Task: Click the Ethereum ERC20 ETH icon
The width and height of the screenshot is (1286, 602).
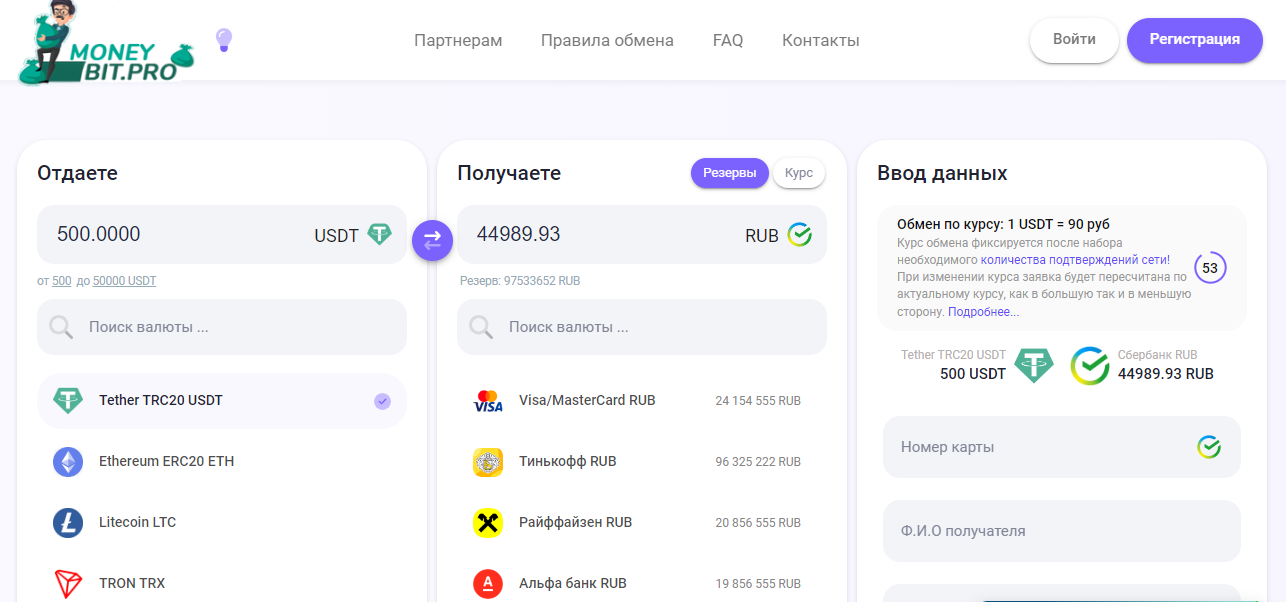Action: [x=68, y=462]
